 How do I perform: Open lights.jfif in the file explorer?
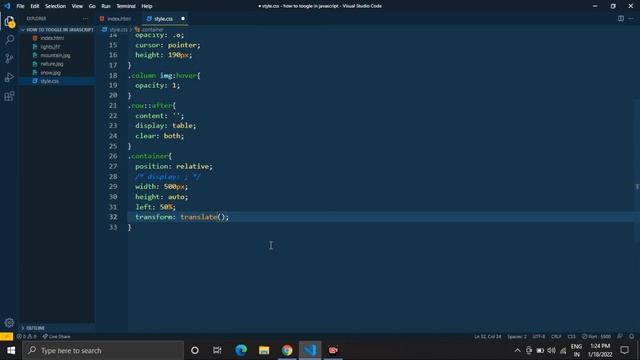tap(50, 47)
